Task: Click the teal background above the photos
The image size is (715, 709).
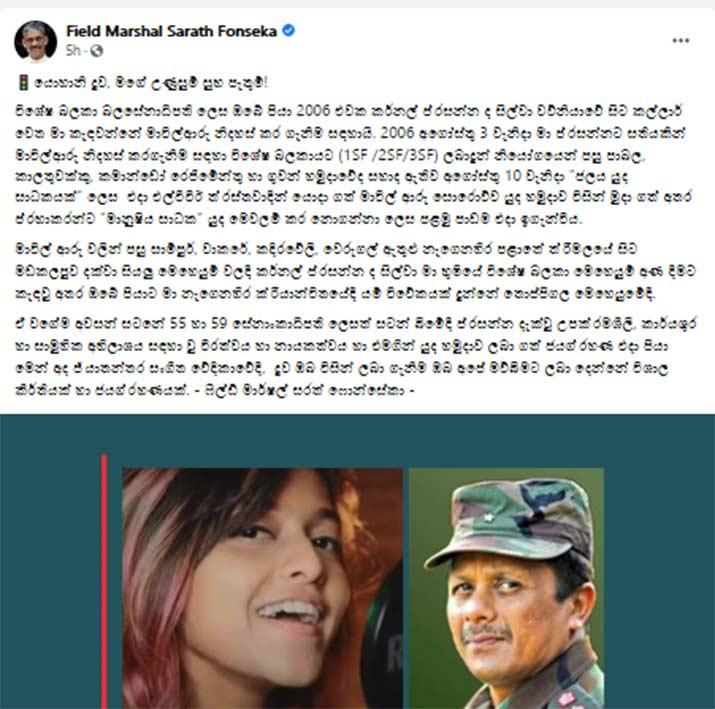Action: pyautogui.click(x=358, y=440)
